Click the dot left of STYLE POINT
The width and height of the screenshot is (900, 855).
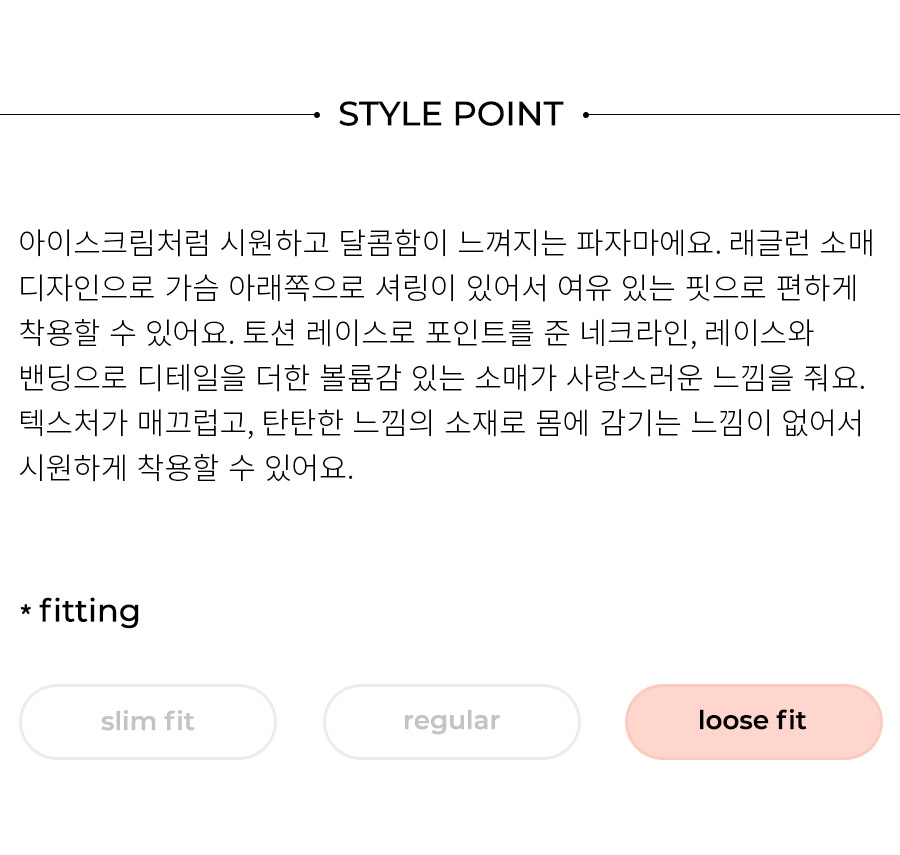click(x=317, y=115)
